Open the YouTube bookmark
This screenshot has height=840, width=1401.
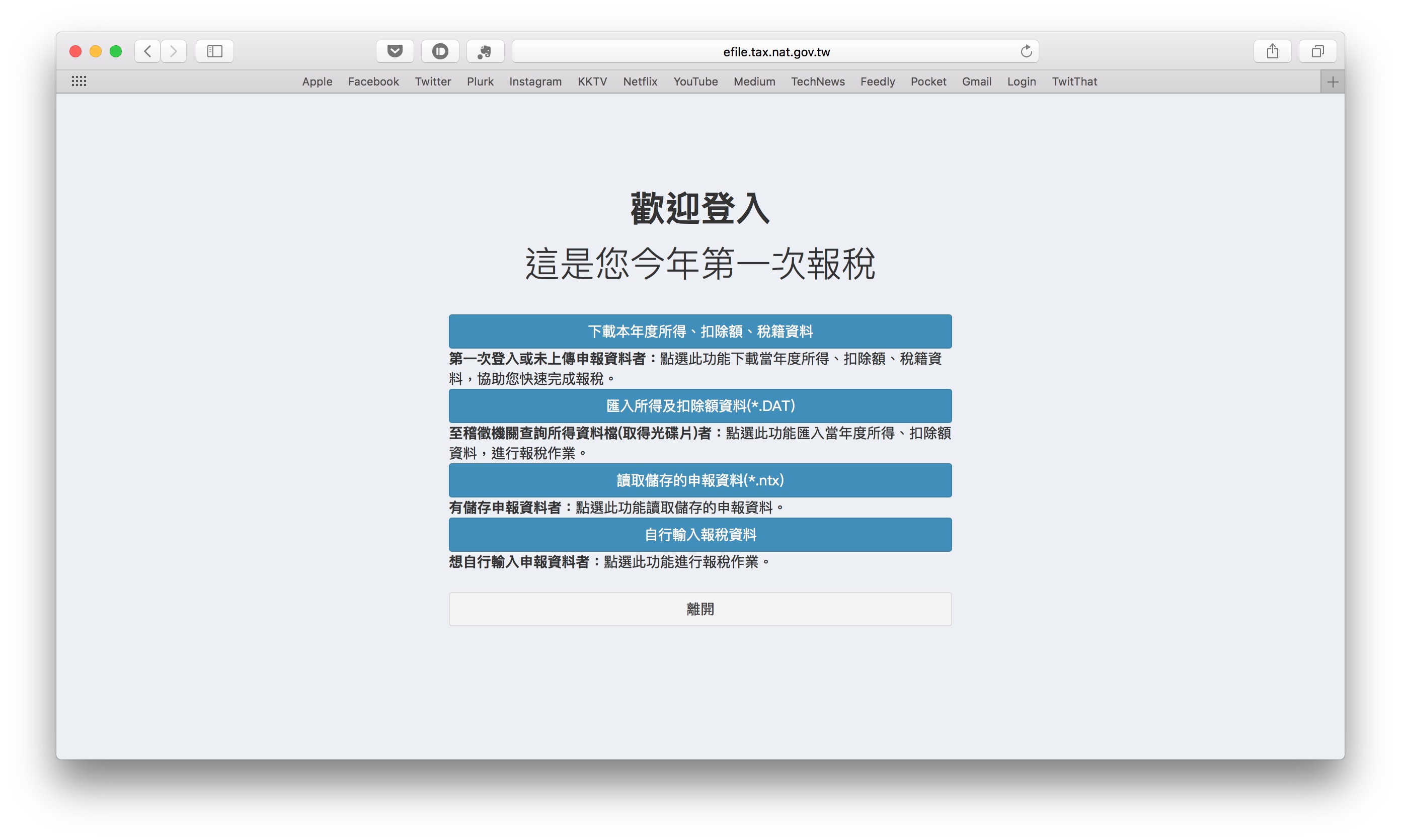[695, 82]
